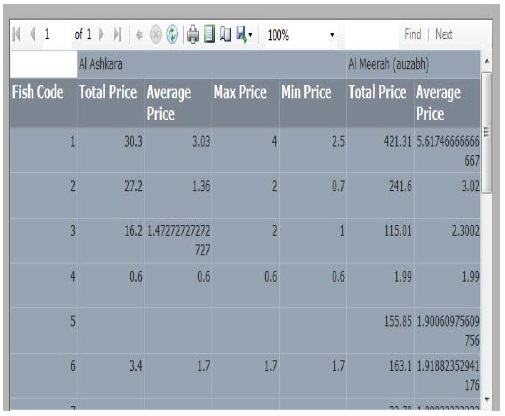Viewport: 505px width, 416px height.
Task: Select fish code 3 cell
Action: tap(43, 240)
